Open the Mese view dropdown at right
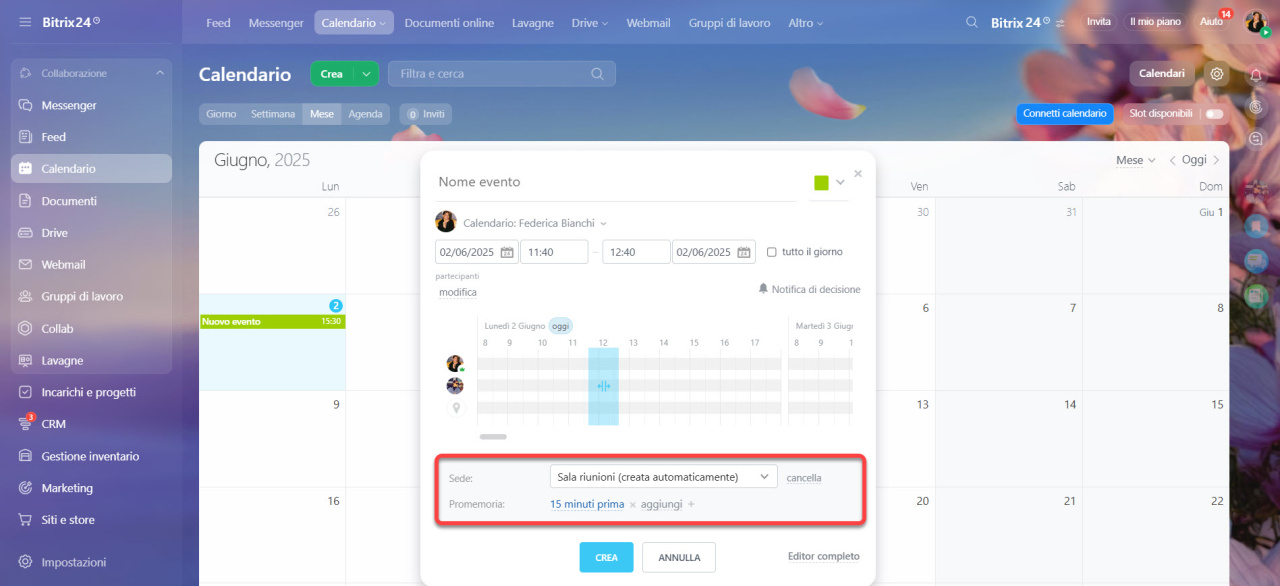The height and width of the screenshot is (586, 1280). (x=1136, y=160)
